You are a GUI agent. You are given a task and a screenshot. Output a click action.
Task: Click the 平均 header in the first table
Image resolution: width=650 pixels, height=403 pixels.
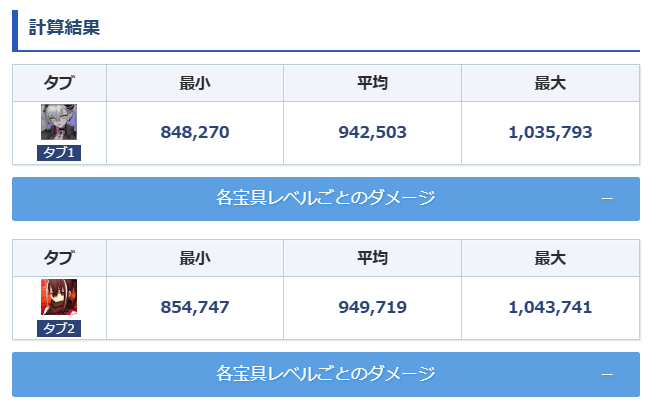372,83
